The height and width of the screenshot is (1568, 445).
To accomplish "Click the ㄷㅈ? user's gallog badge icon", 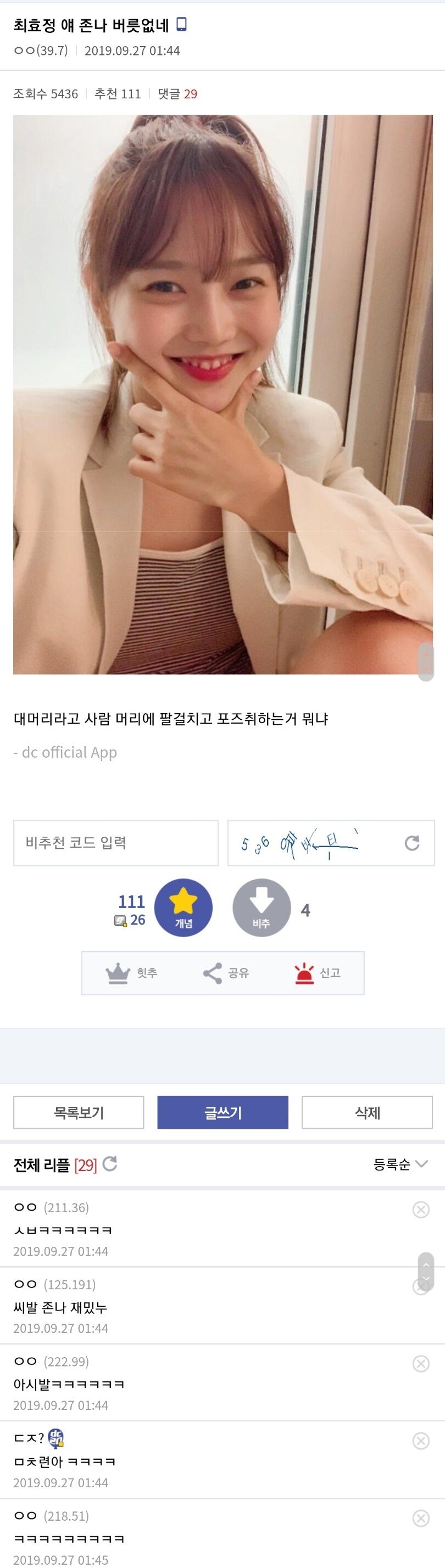I will (56, 1438).
